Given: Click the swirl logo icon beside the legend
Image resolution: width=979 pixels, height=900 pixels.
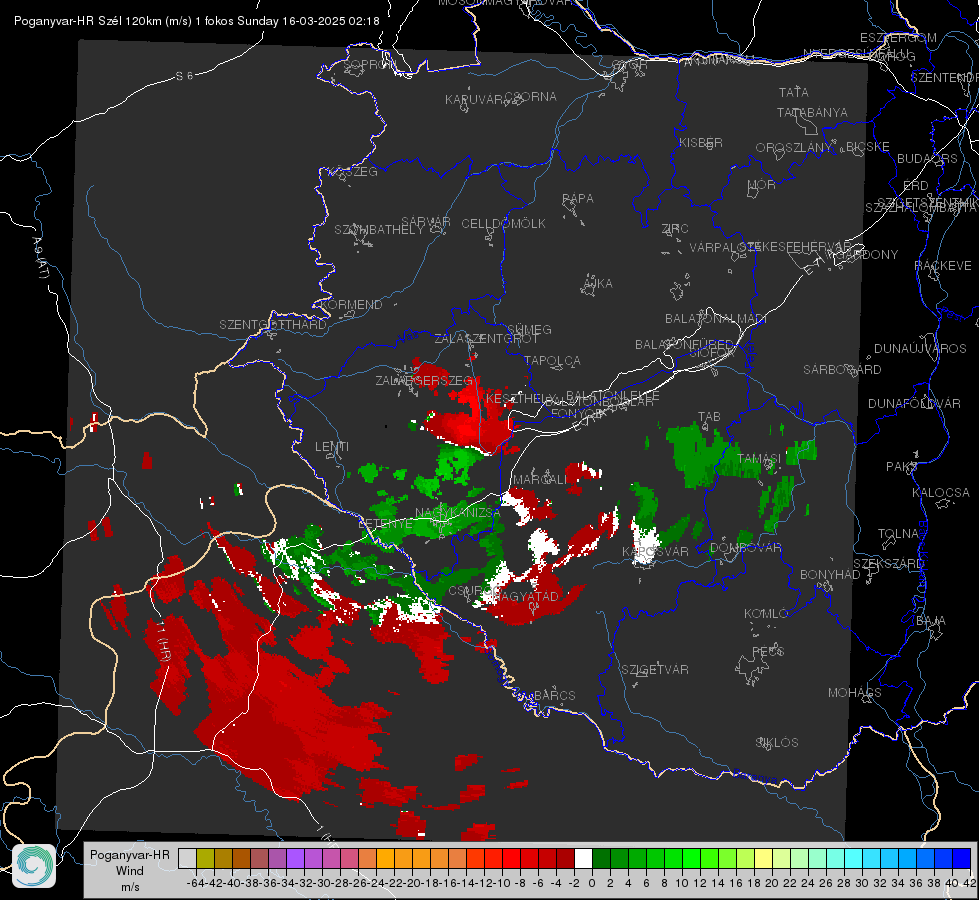Looking at the screenshot, I should (34, 866).
